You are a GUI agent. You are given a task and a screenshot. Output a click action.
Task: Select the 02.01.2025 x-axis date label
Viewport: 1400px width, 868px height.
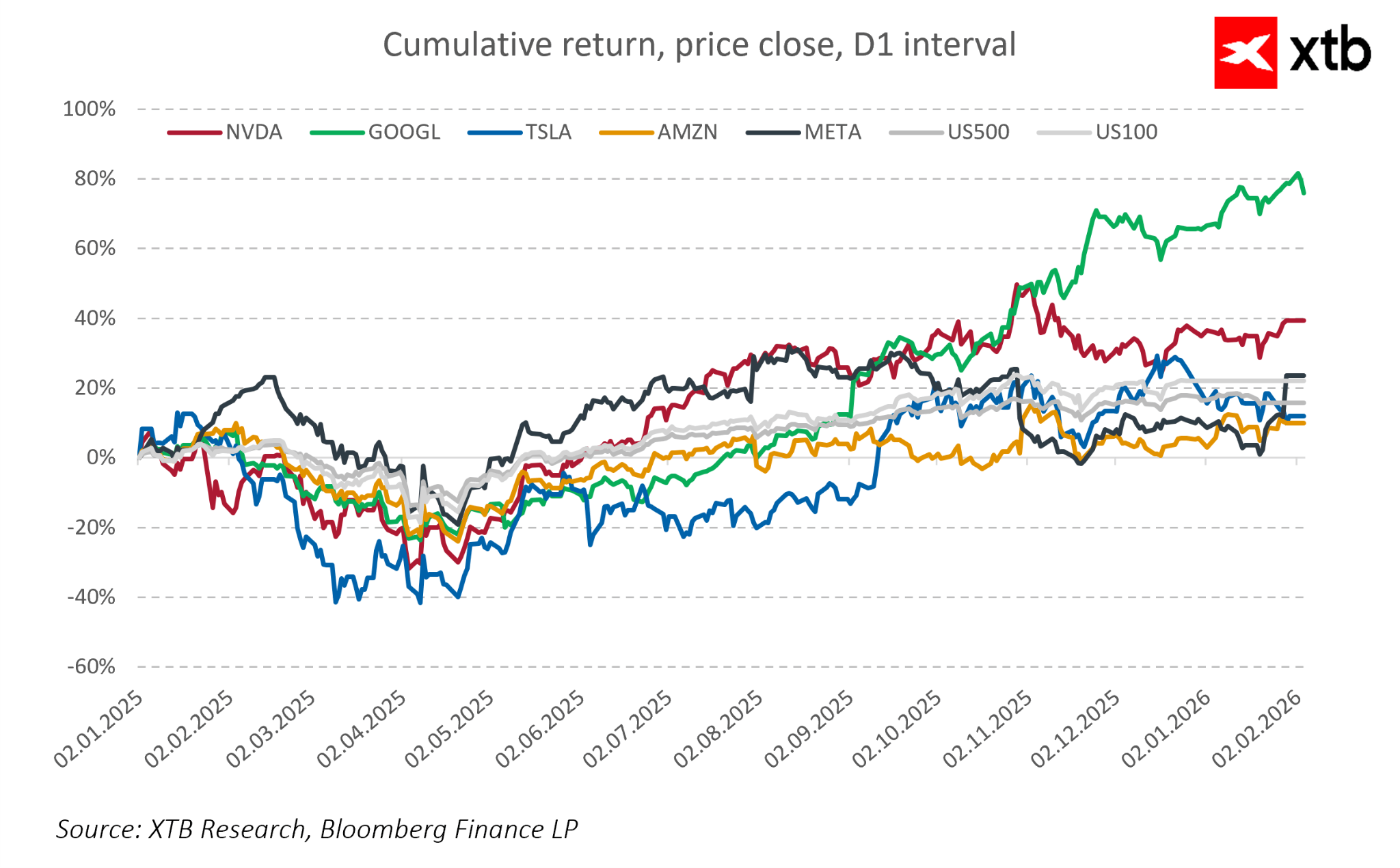point(100,729)
